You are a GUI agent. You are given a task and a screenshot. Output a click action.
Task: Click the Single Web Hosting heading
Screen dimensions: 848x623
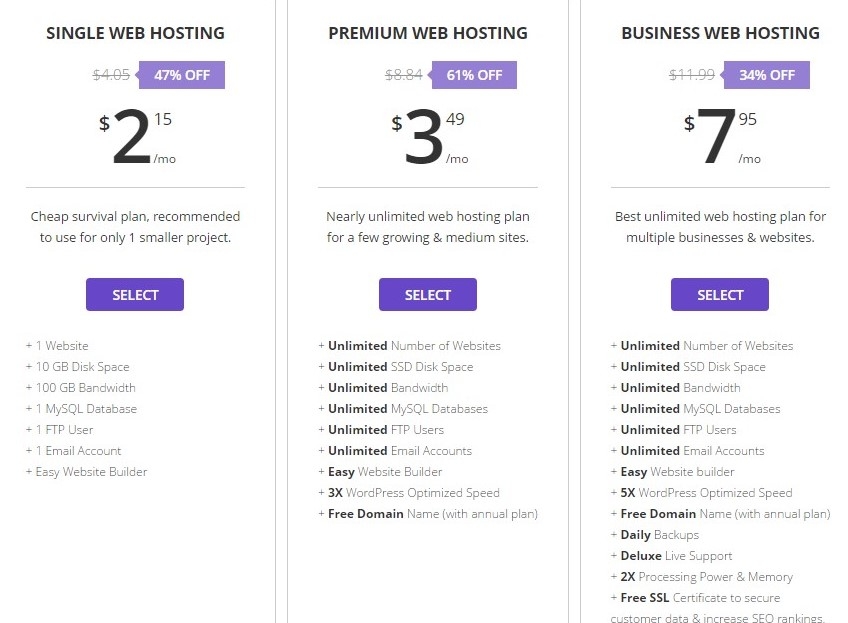point(135,33)
